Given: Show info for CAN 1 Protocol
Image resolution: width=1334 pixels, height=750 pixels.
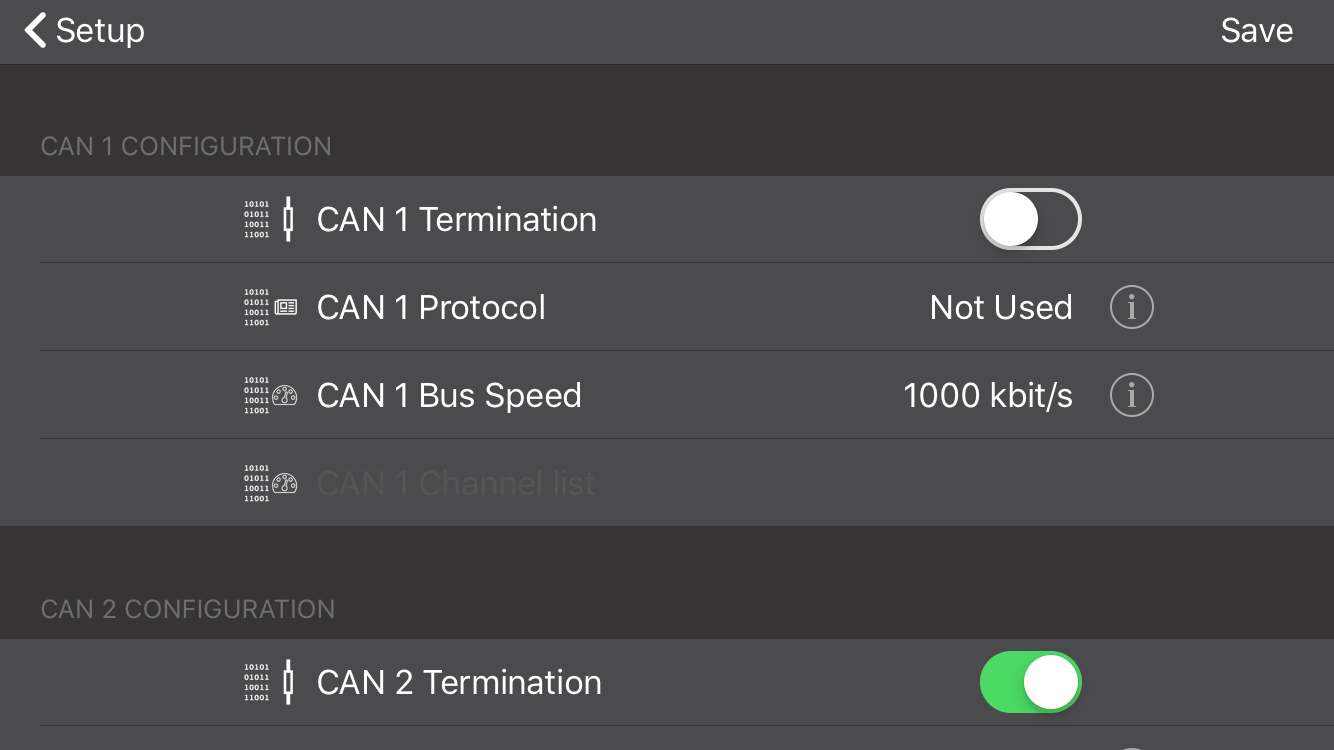Looking at the screenshot, I should coord(1132,307).
